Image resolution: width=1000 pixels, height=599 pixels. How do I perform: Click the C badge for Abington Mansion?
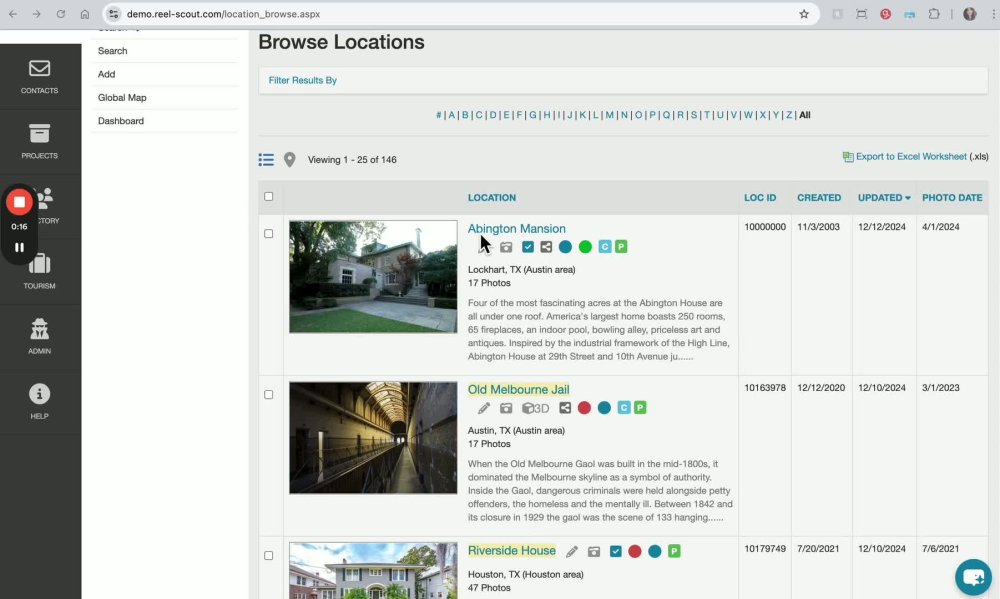(x=605, y=247)
